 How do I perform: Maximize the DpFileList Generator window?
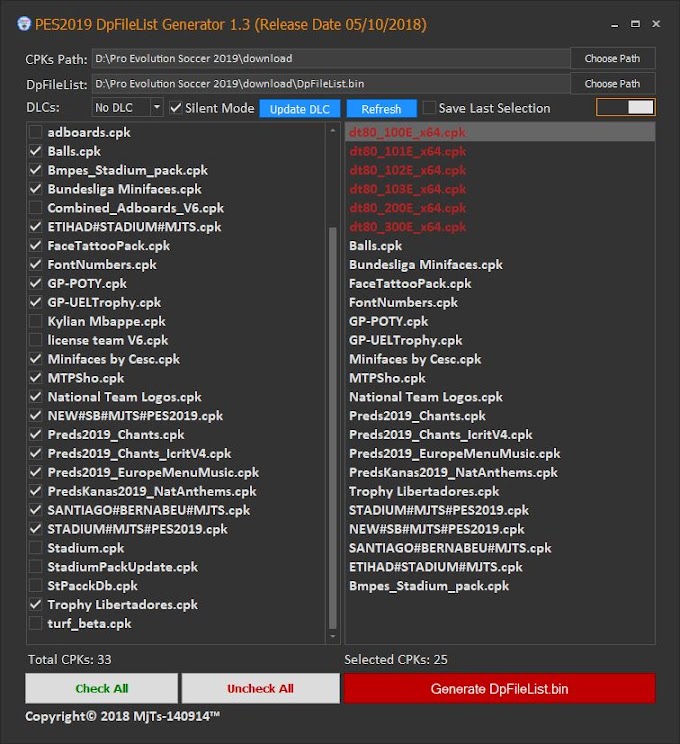click(635, 24)
